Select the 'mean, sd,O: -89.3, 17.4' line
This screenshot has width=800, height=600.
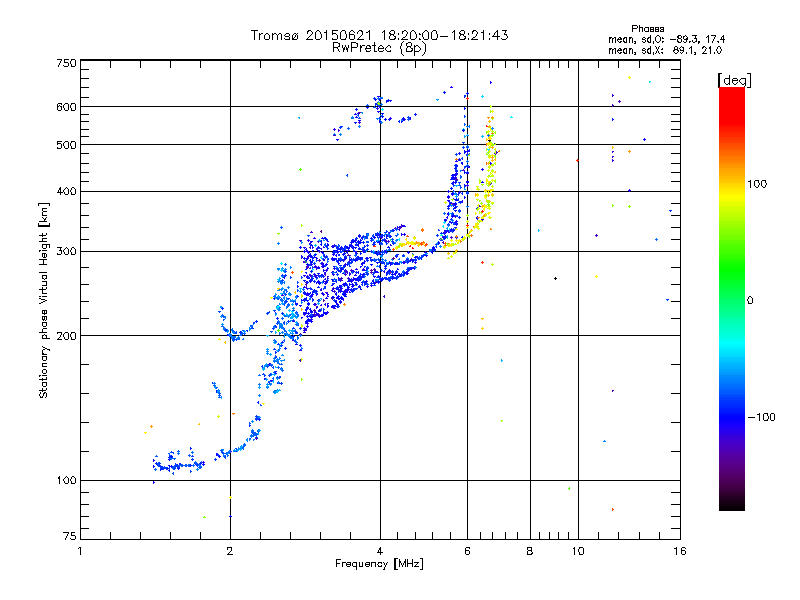point(667,39)
